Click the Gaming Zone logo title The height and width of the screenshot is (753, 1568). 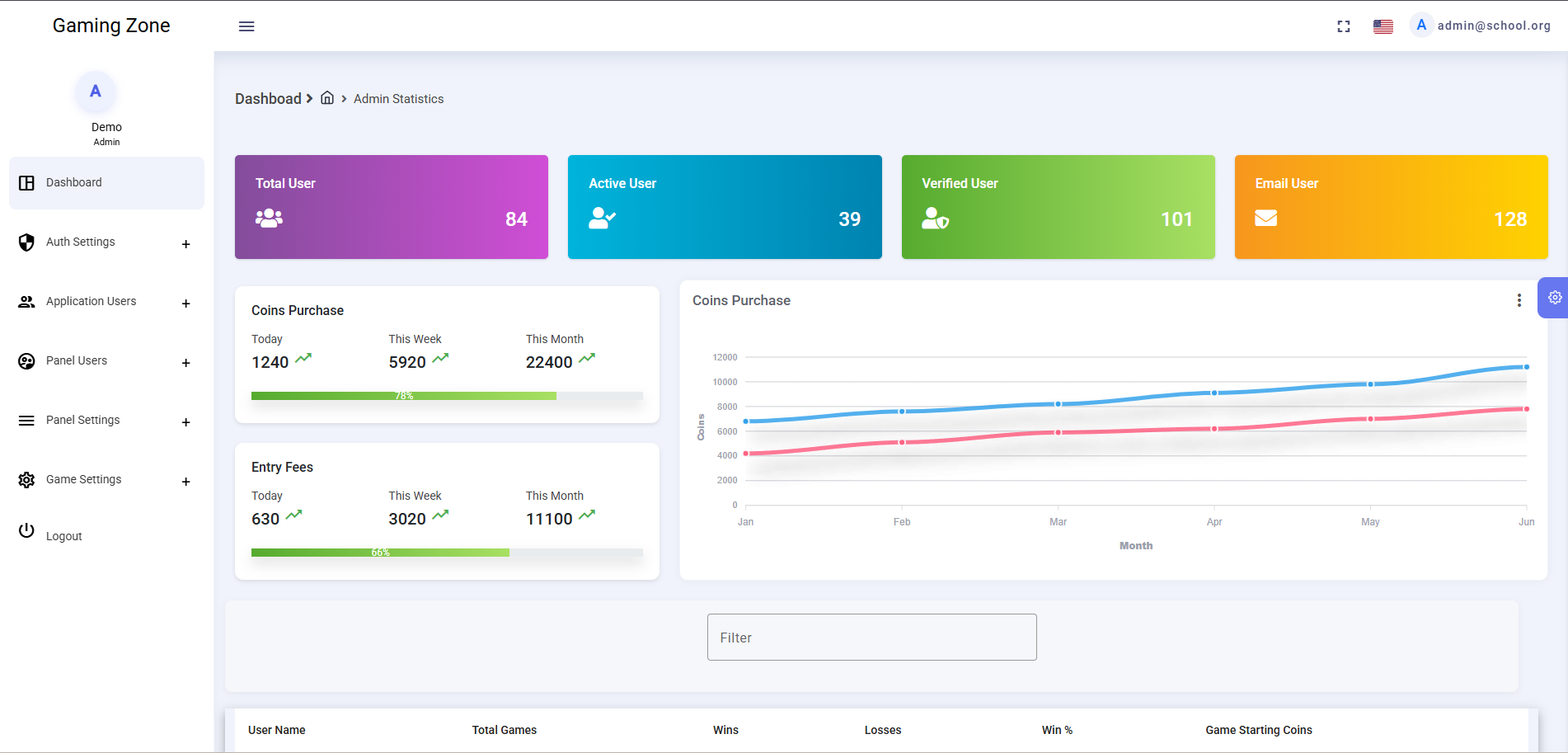point(111,26)
